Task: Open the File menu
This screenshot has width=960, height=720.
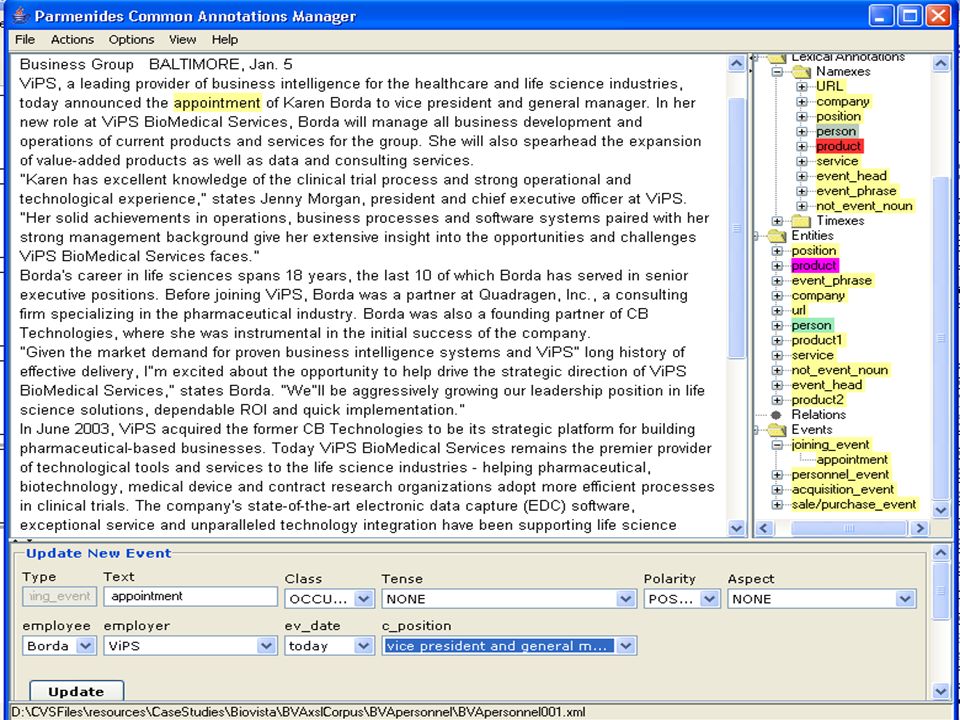Action: 25,40
